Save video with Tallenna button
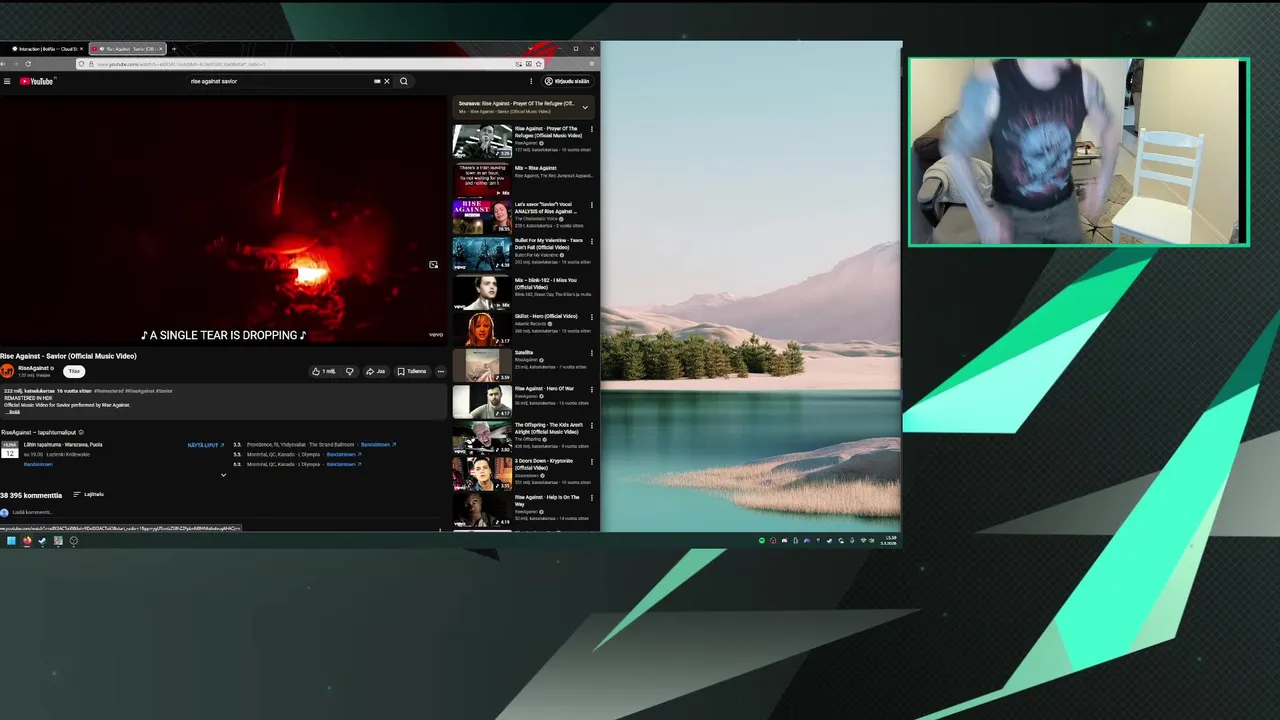This screenshot has height=720, width=1280. (x=412, y=371)
